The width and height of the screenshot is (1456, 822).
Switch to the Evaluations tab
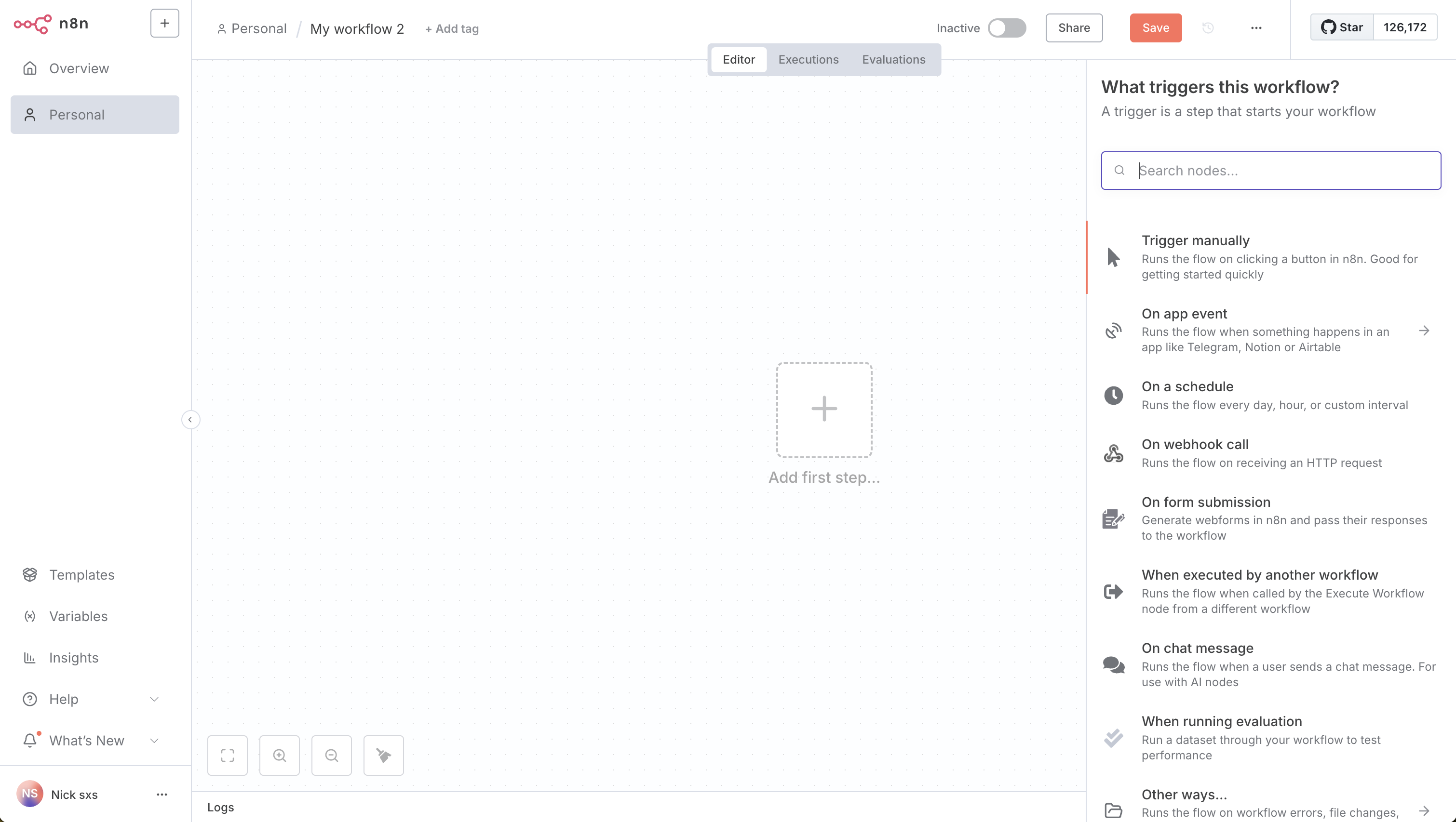click(893, 59)
